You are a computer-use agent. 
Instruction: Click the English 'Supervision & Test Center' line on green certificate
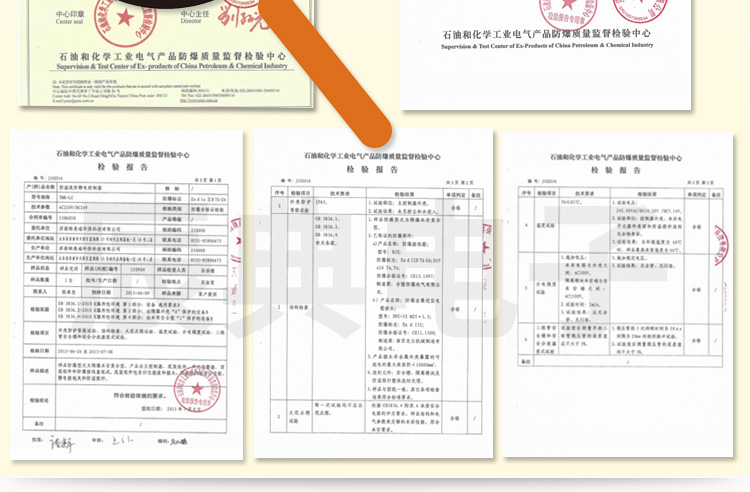pyautogui.click(x=172, y=66)
